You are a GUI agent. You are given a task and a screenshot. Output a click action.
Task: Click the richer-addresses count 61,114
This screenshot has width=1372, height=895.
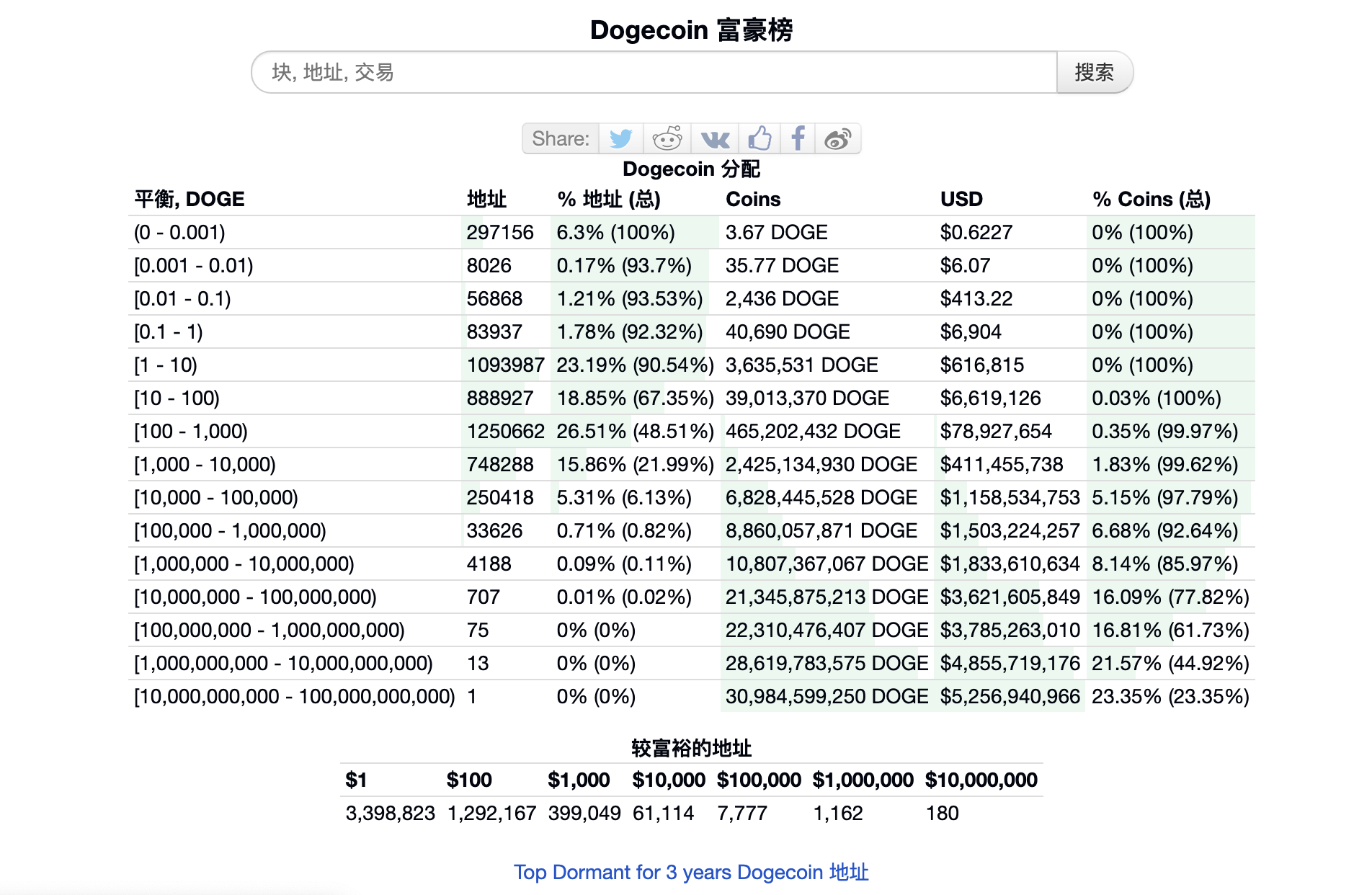[x=663, y=813]
